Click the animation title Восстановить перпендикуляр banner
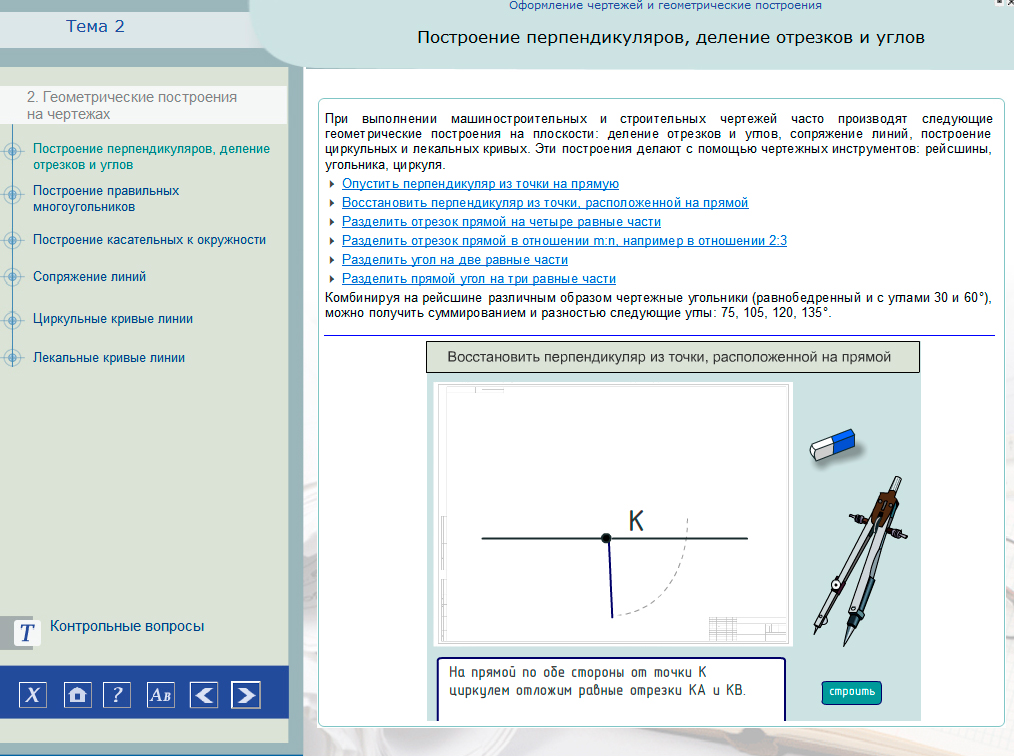The width and height of the screenshot is (1014, 756). click(x=673, y=357)
